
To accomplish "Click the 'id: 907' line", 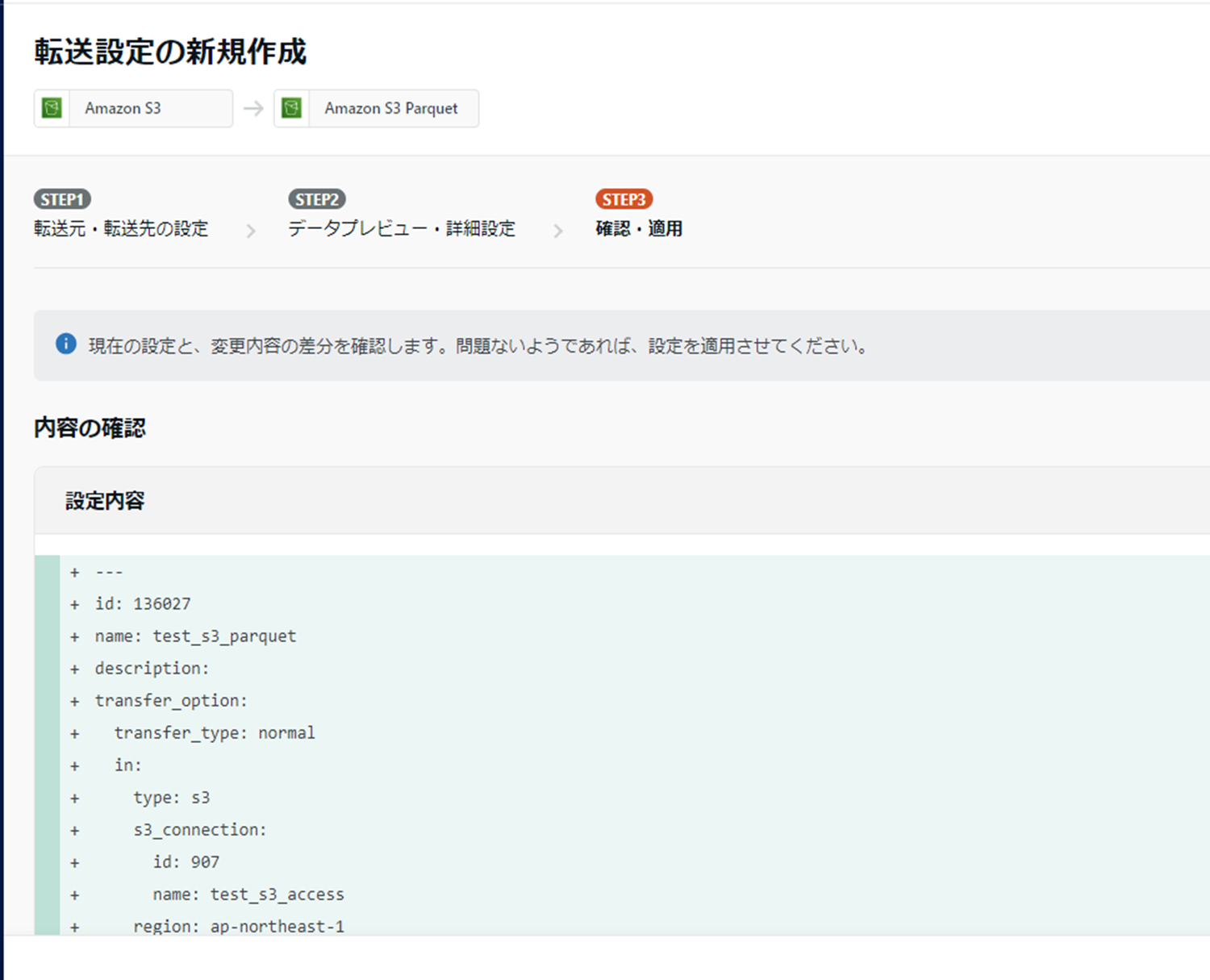I will point(186,862).
